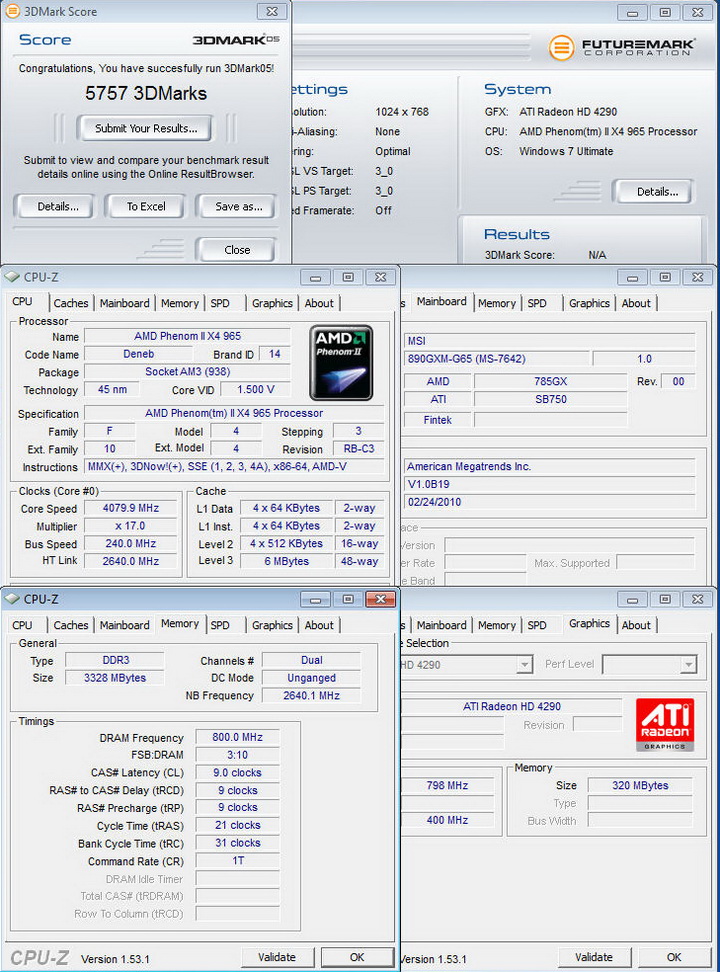The image size is (720, 972).
Task: Click Level 3 cache value 6 MBytes
Action: pos(287,561)
